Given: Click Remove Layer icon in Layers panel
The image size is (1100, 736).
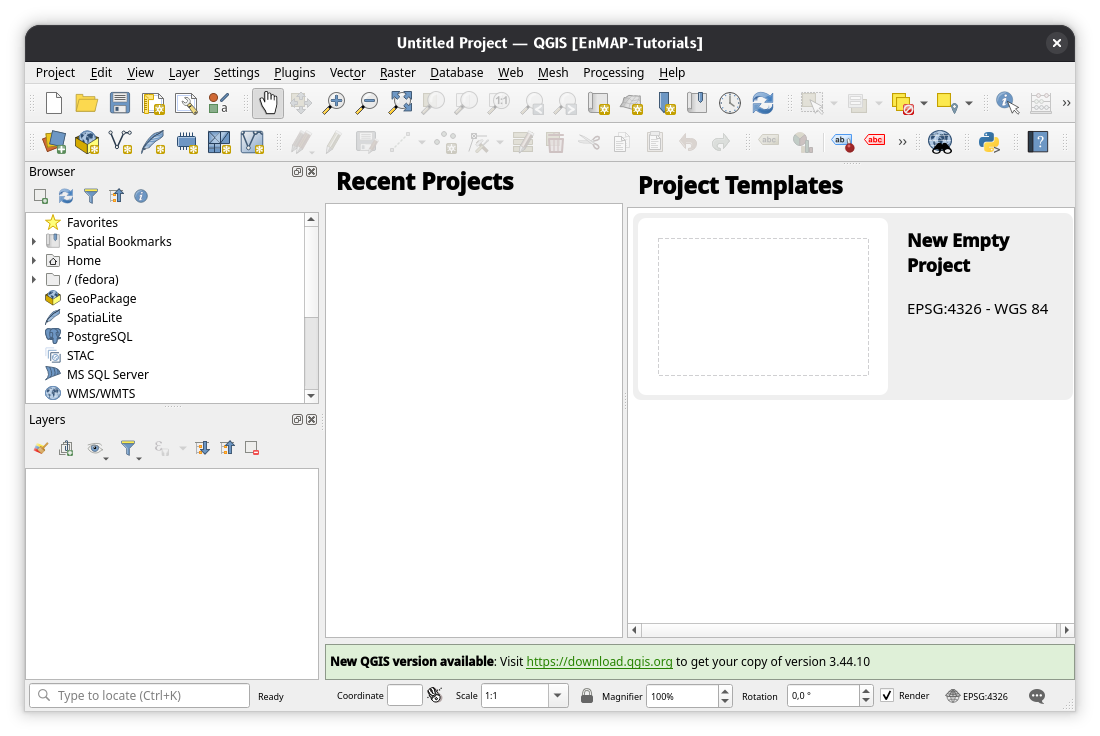Looking at the screenshot, I should [x=253, y=448].
